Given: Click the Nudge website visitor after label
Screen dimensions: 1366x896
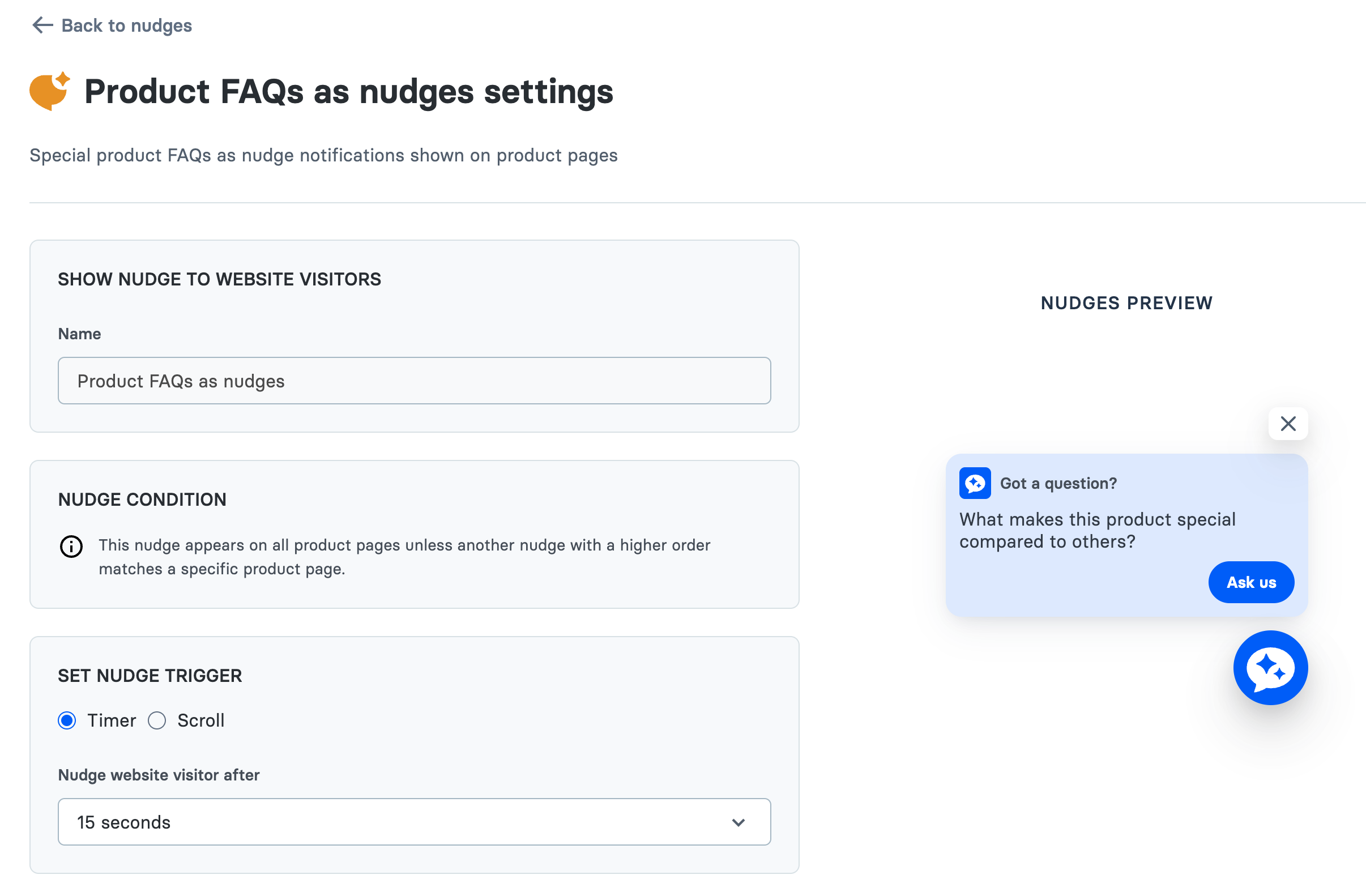Looking at the screenshot, I should (159, 775).
